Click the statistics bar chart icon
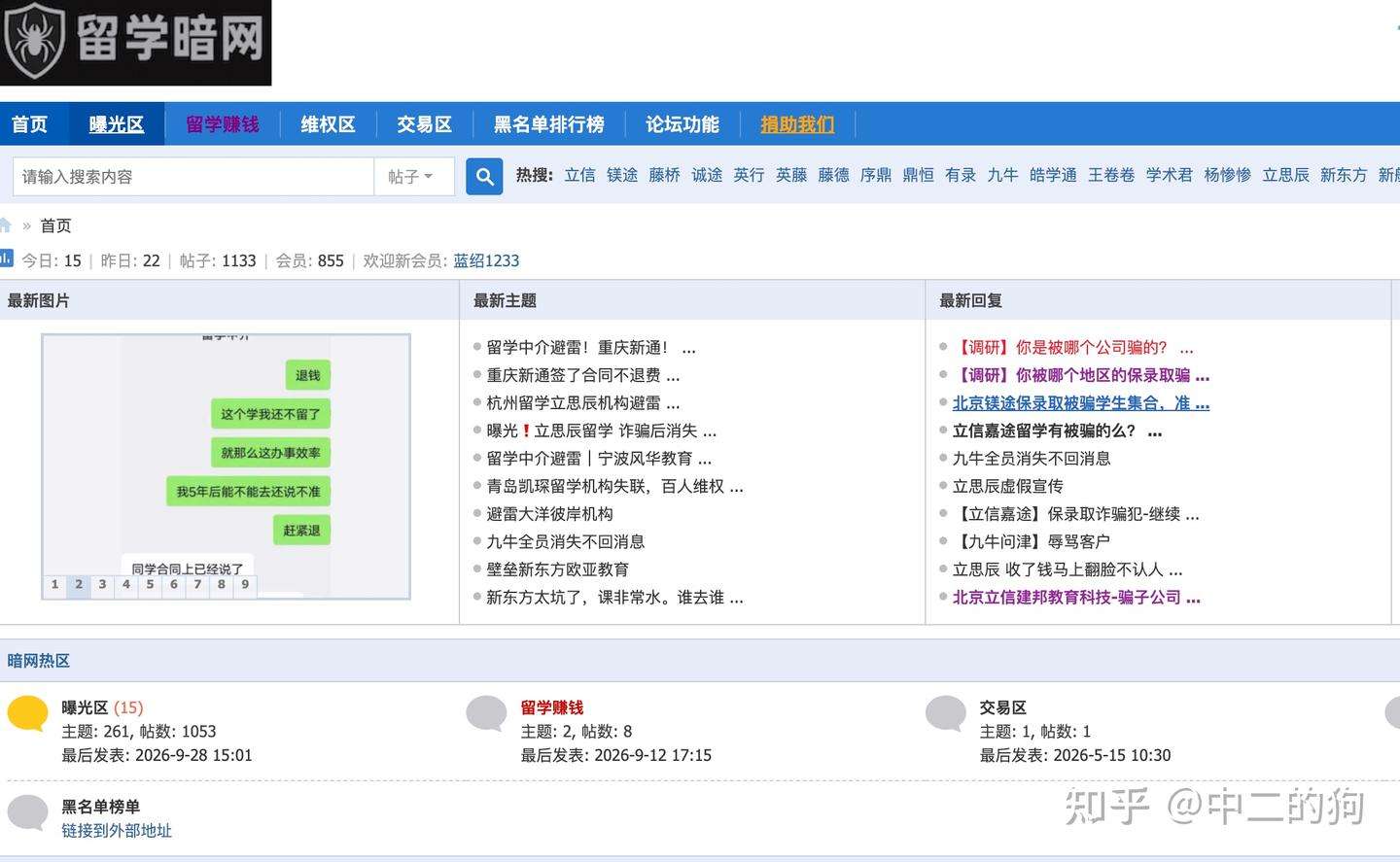The width and height of the screenshot is (1400, 862). click(6, 259)
